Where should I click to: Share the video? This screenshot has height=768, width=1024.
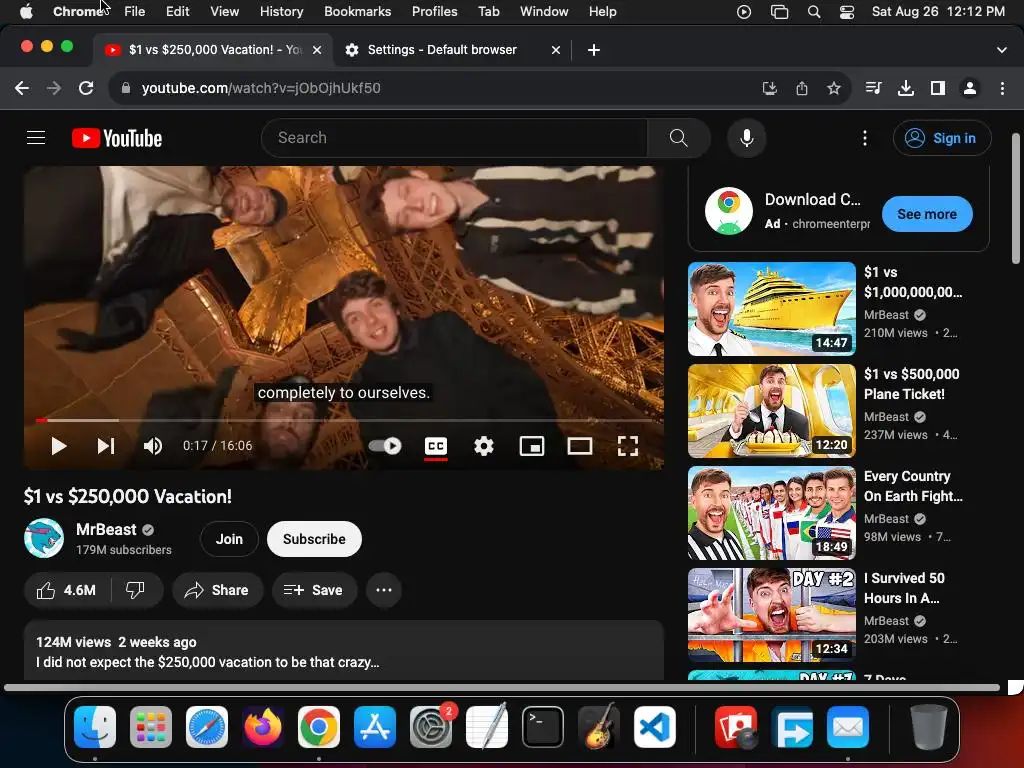click(217, 590)
